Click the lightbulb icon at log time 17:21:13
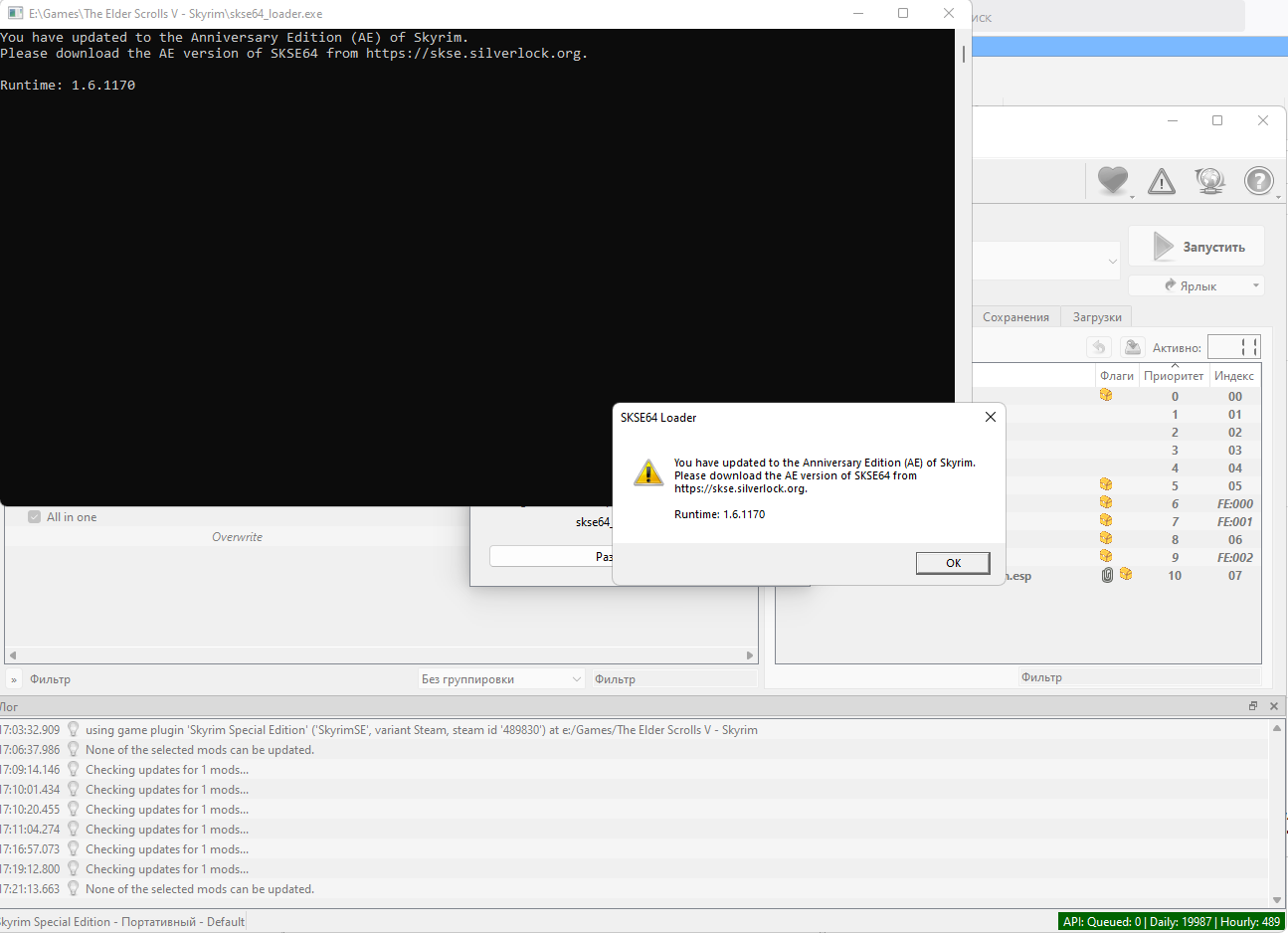1288x933 pixels. pyautogui.click(x=73, y=888)
